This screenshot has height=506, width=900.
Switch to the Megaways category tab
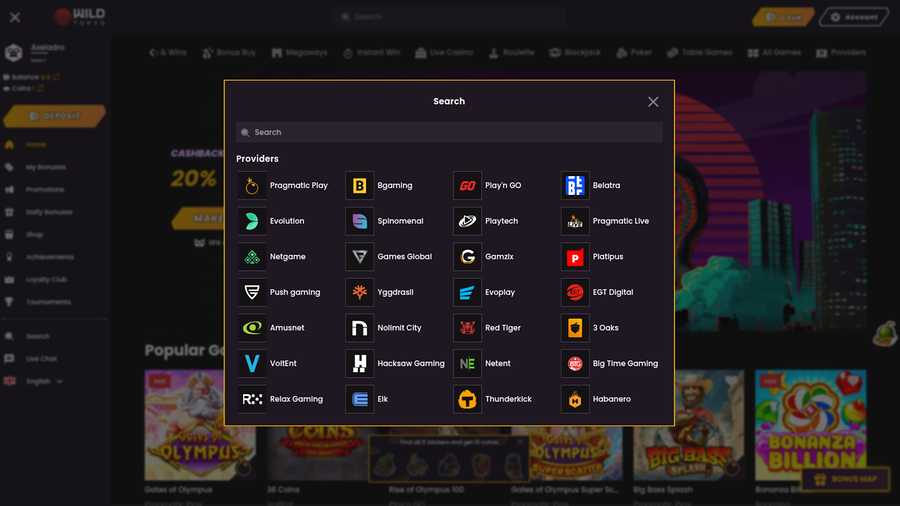coord(299,53)
